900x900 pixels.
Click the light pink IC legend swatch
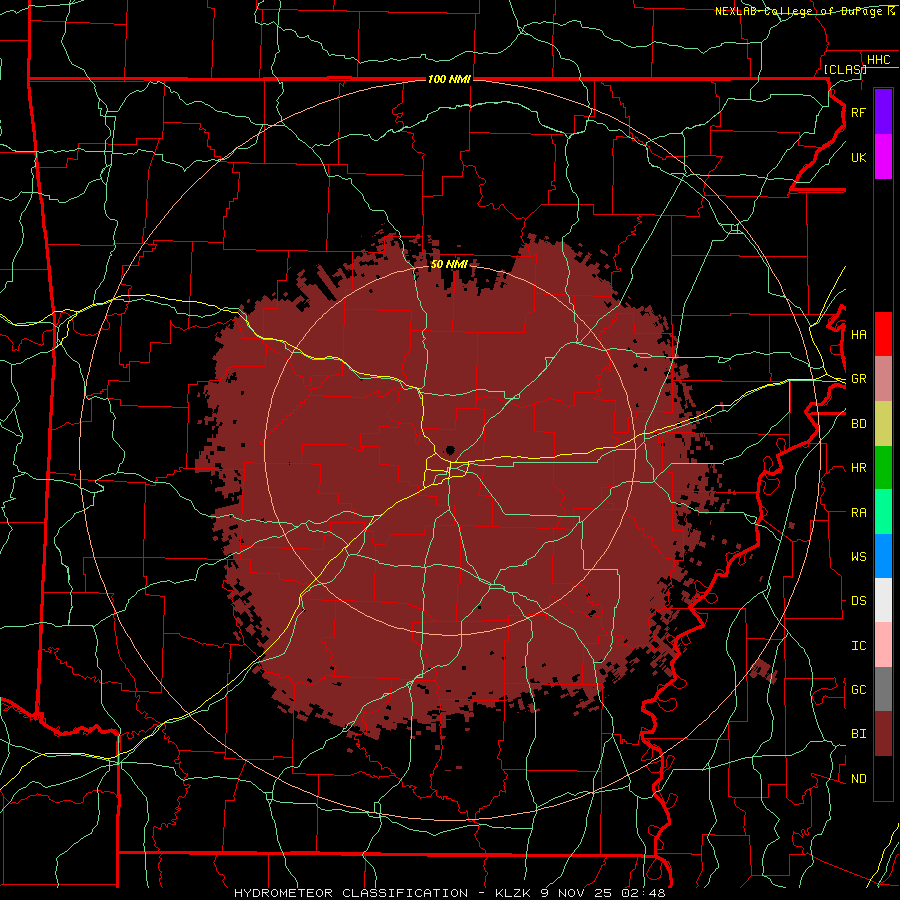pos(883,645)
